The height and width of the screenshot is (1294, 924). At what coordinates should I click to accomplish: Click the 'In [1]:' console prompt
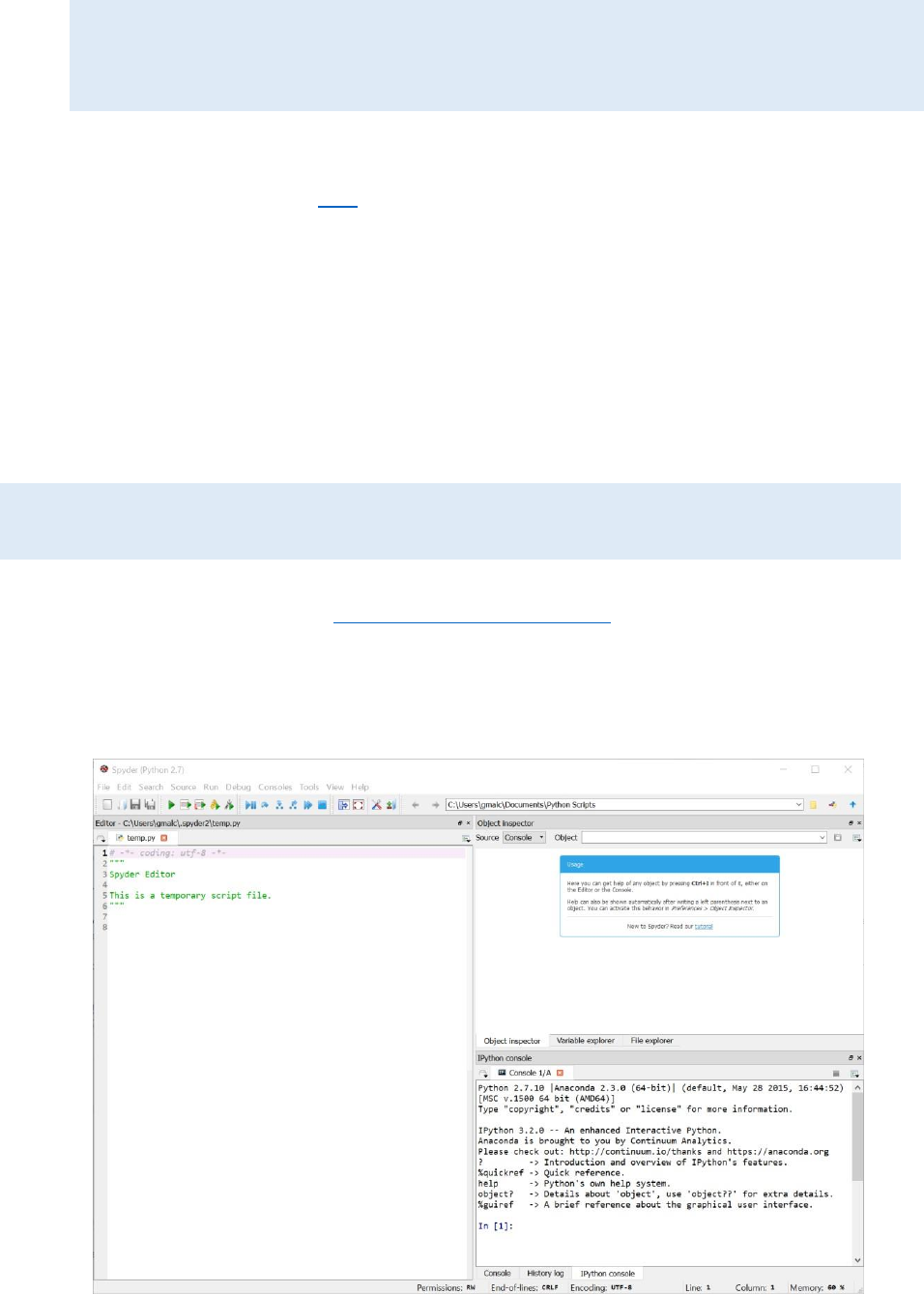coord(496,1226)
